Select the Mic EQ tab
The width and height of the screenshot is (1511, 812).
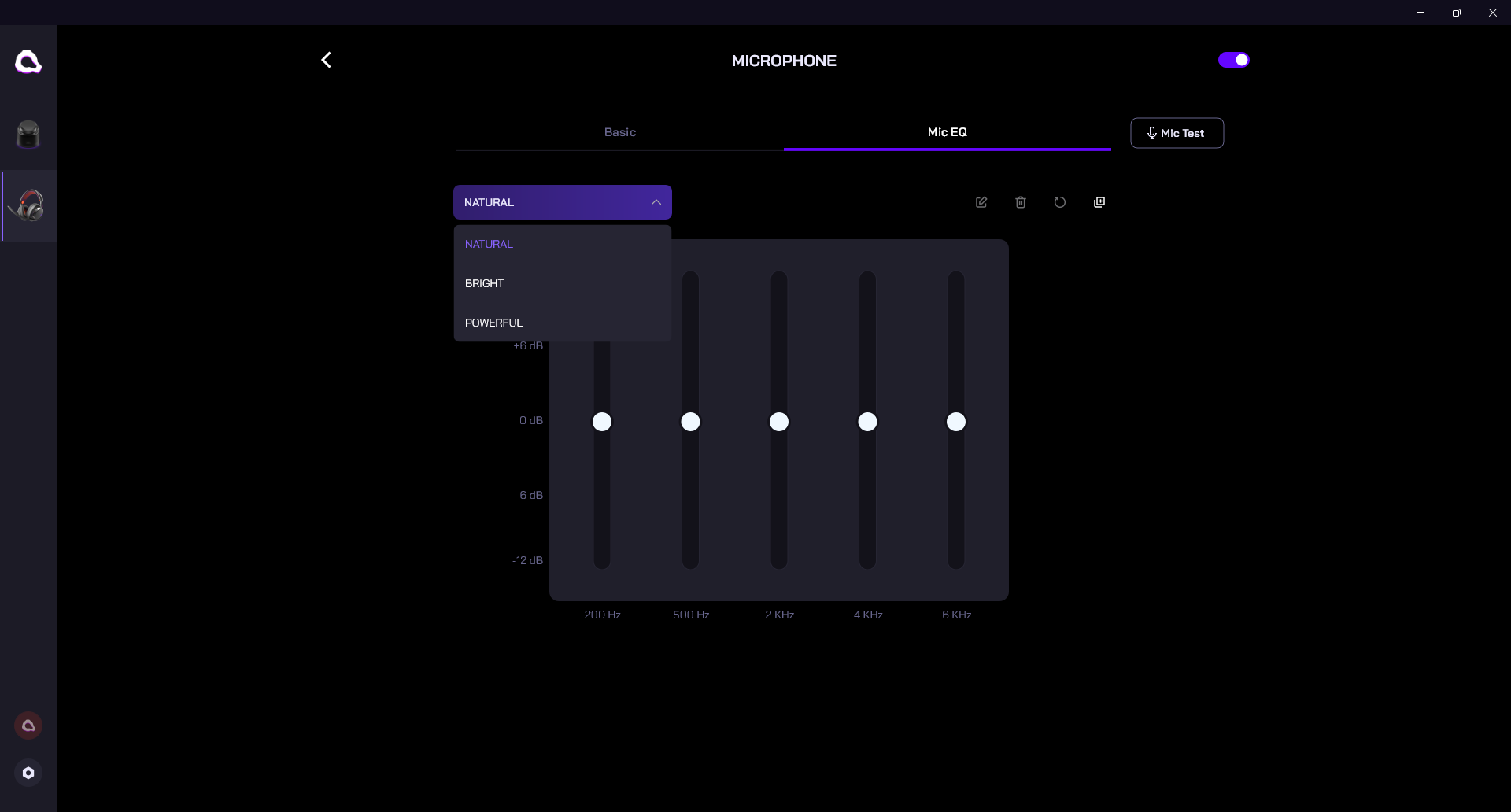coord(947,132)
